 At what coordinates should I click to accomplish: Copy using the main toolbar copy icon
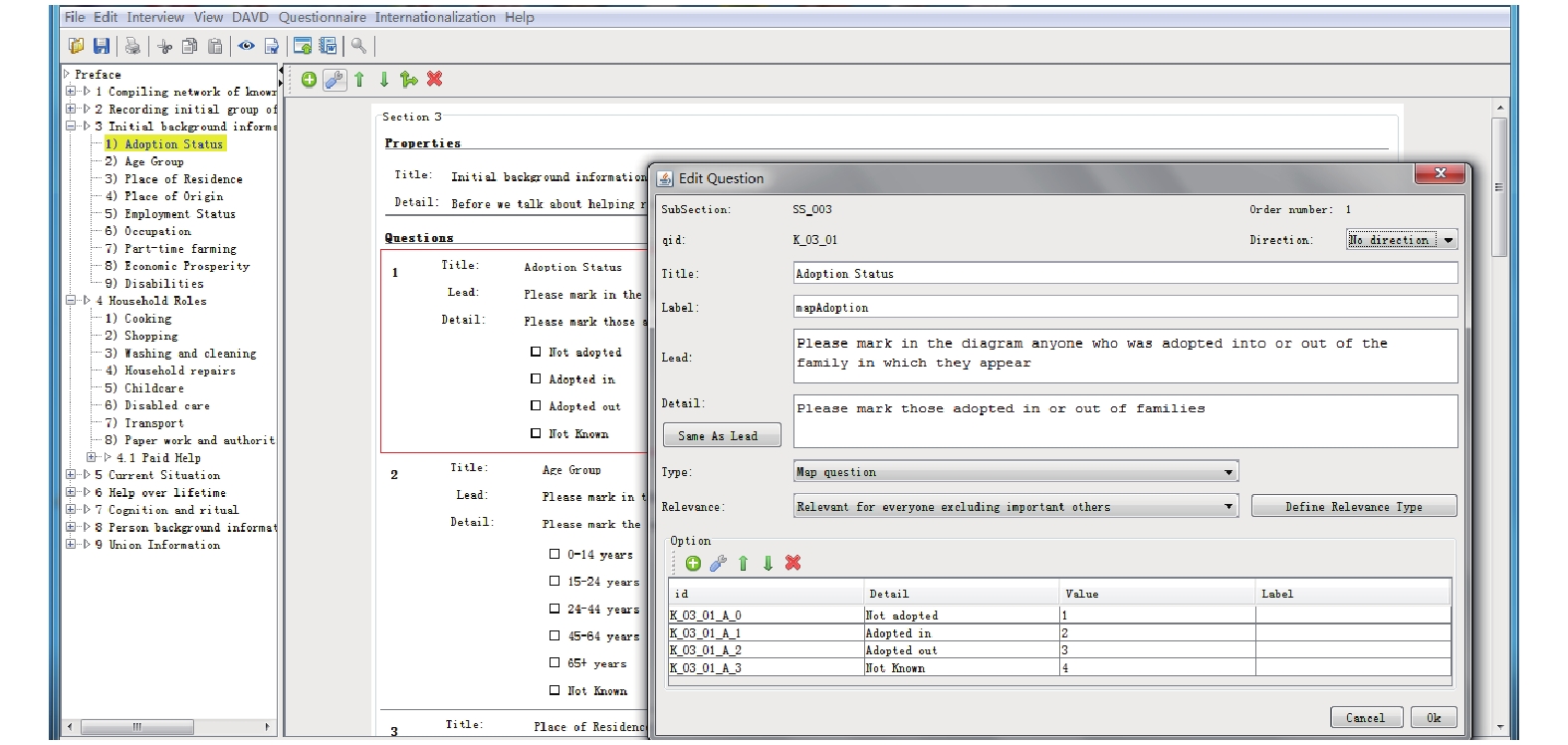(189, 46)
